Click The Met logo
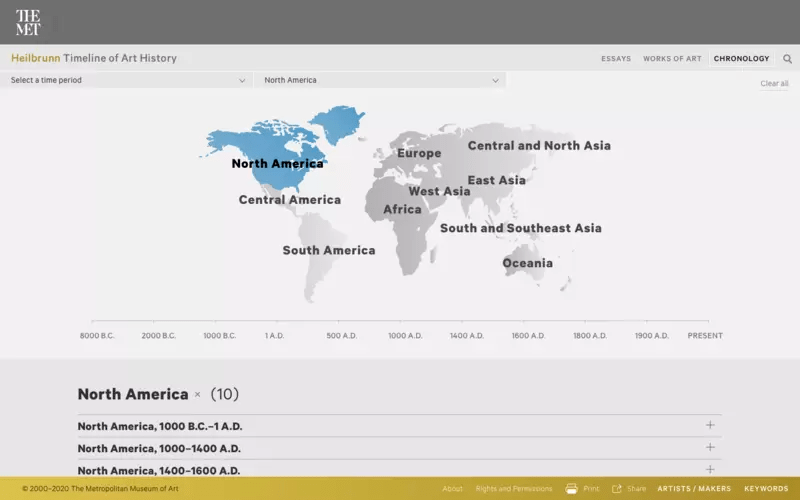The height and width of the screenshot is (500, 800). (28, 22)
